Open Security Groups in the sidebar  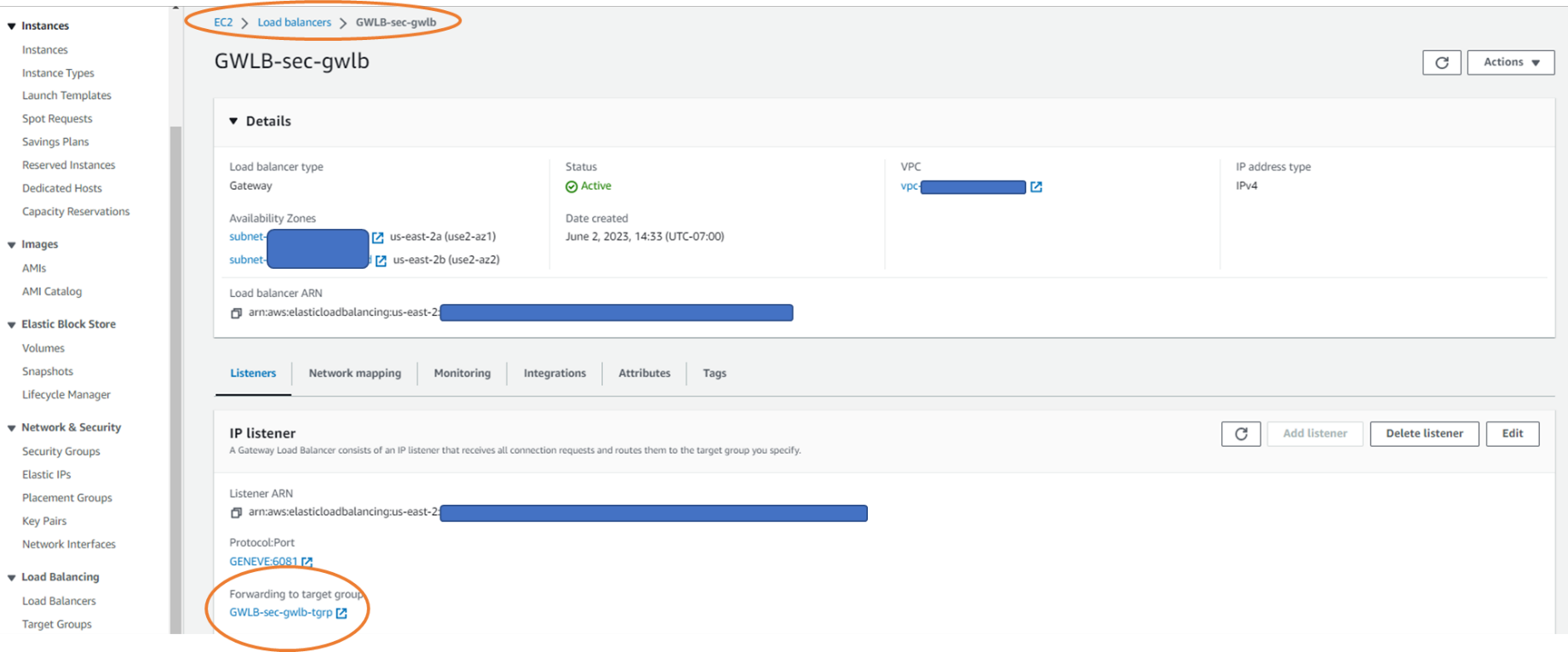(x=60, y=452)
